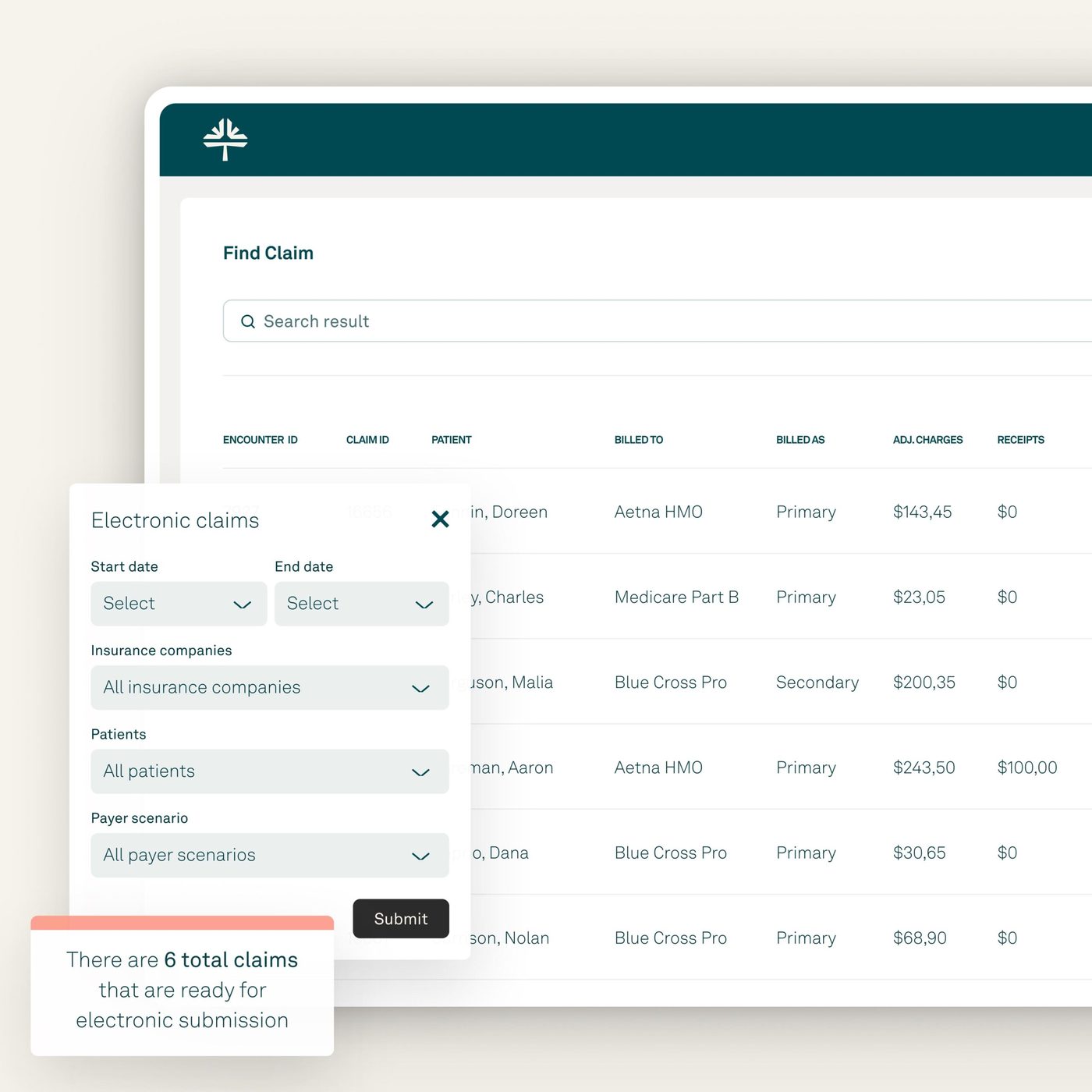Click the Patient column header
1092x1092 pixels.
point(452,440)
